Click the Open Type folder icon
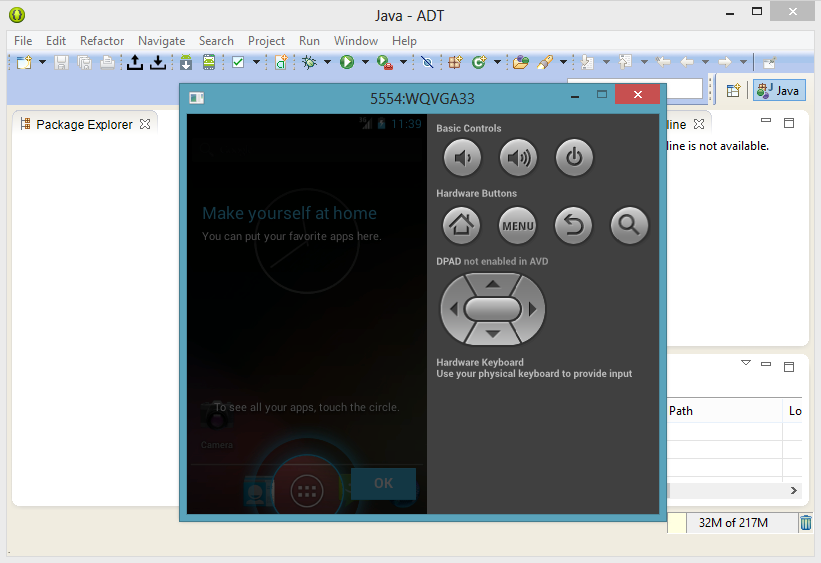 pos(520,62)
